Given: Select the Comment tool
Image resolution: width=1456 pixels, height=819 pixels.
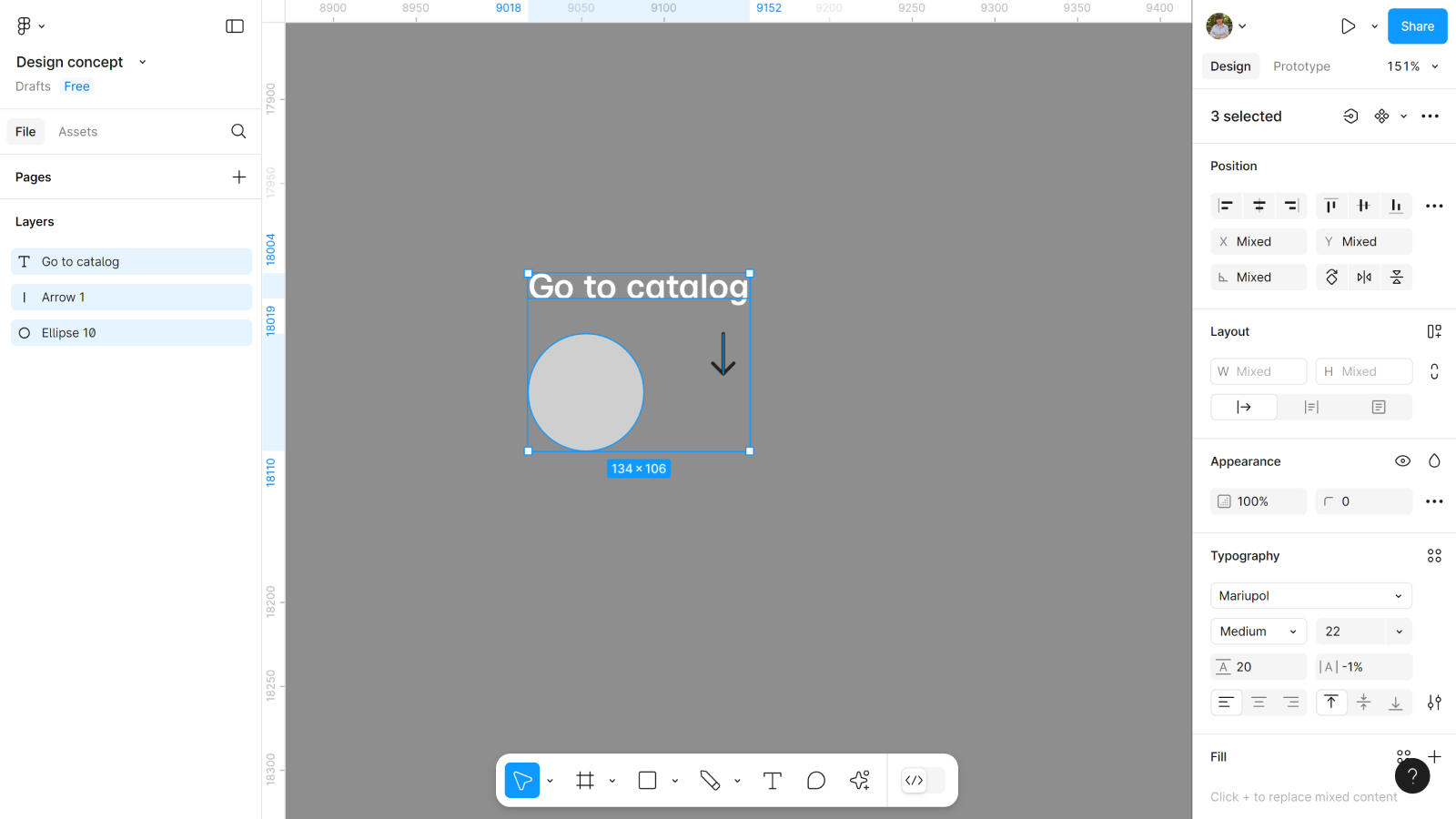Looking at the screenshot, I should pos(816,781).
